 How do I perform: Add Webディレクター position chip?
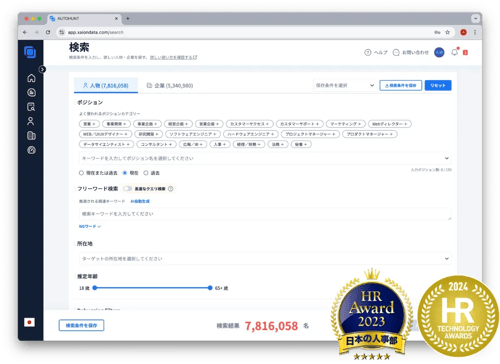[389, 124]
